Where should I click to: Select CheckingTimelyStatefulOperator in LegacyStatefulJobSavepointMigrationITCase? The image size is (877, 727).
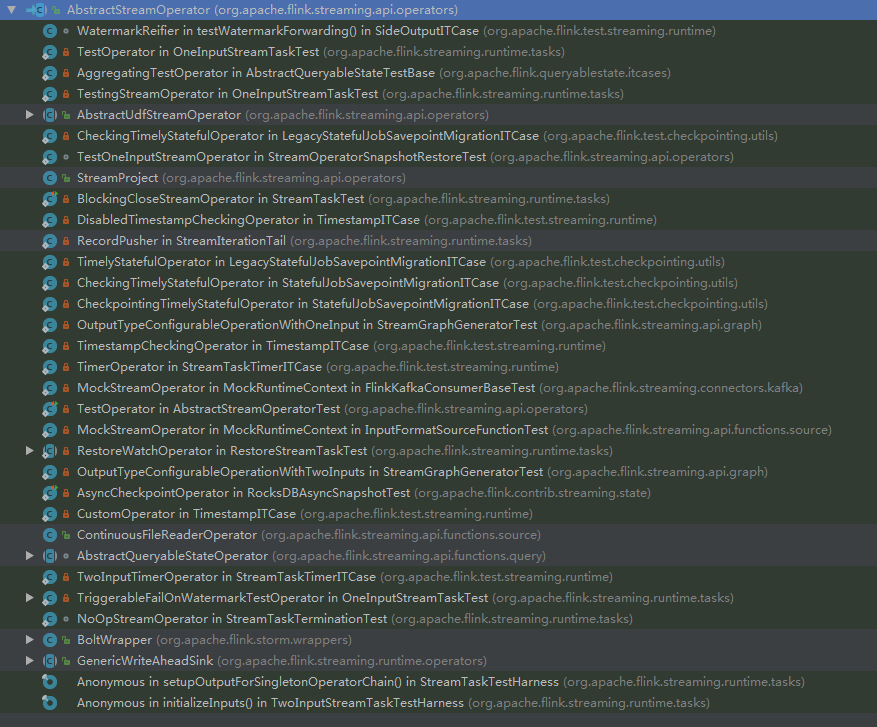click(438, 136)
